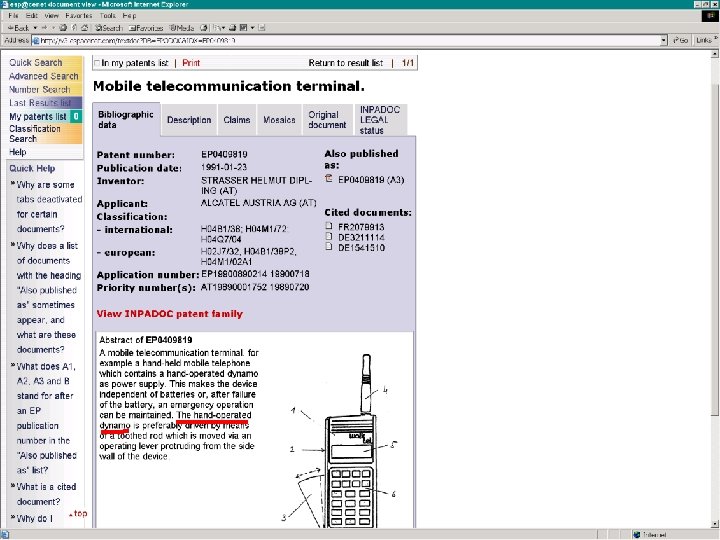720x540 pixels.
Task: Open the Forward button history dropdown
Action: tap(53, 28)
